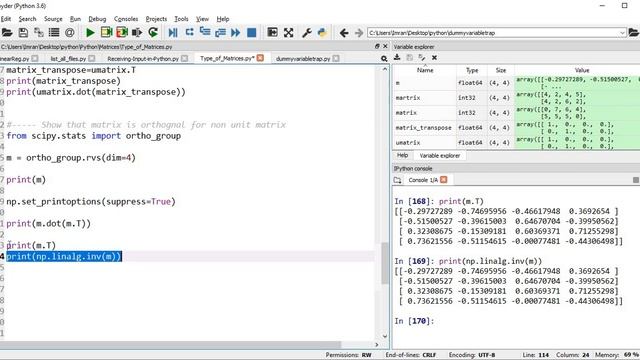Viewport: 640px width, 360px height.
Task: Click IPython console options icon
Action: coord(636,180)
